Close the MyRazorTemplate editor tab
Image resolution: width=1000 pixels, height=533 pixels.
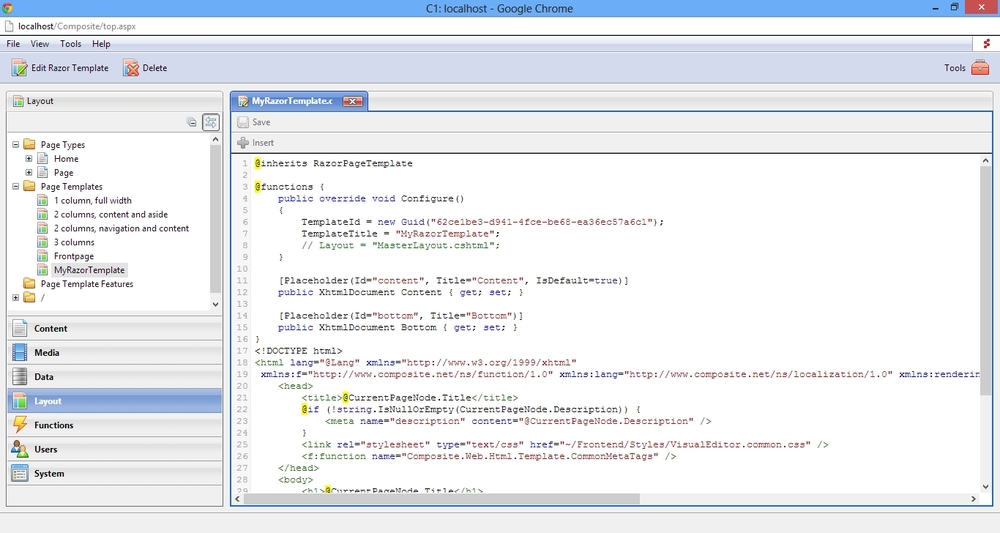[353, 101]
